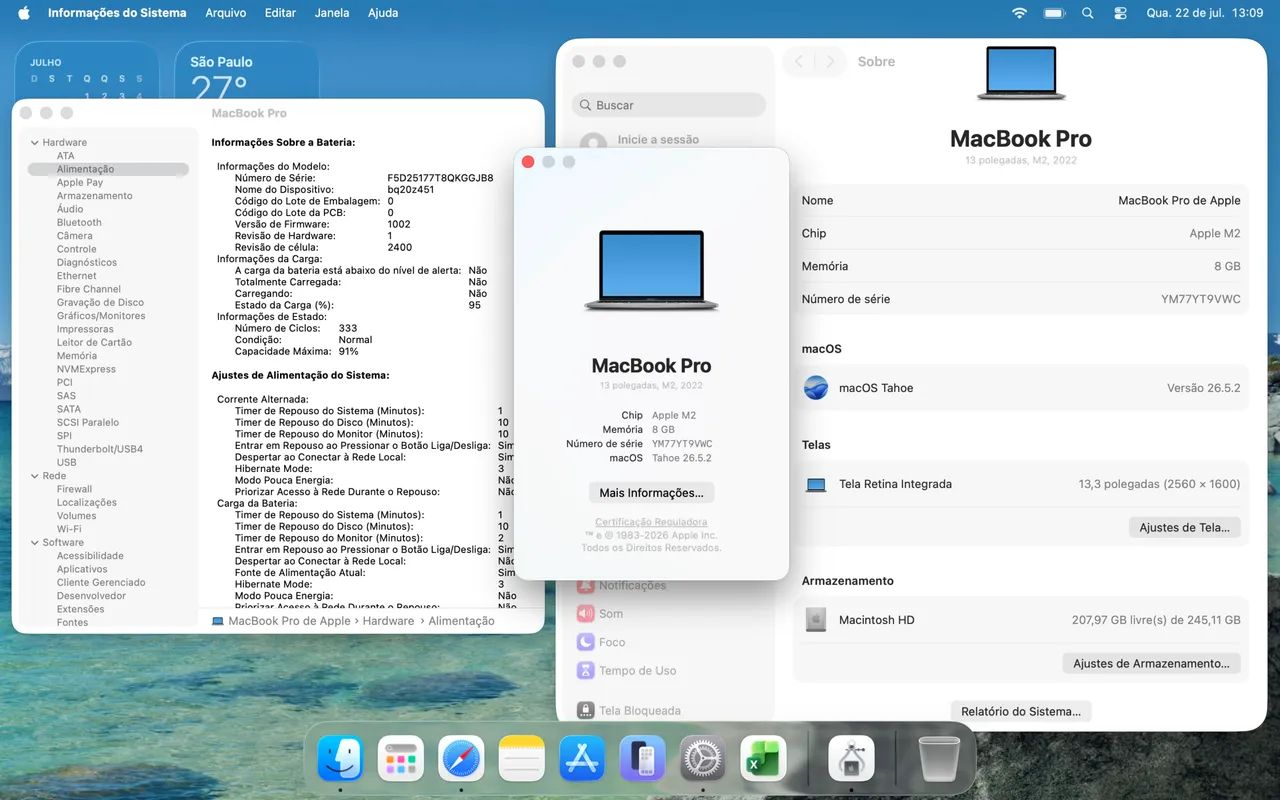1280x800 pixels.
Task: Select Thunderbolt/USB4 in the tree
Action: pyautogui.click(x=100, y=449)
